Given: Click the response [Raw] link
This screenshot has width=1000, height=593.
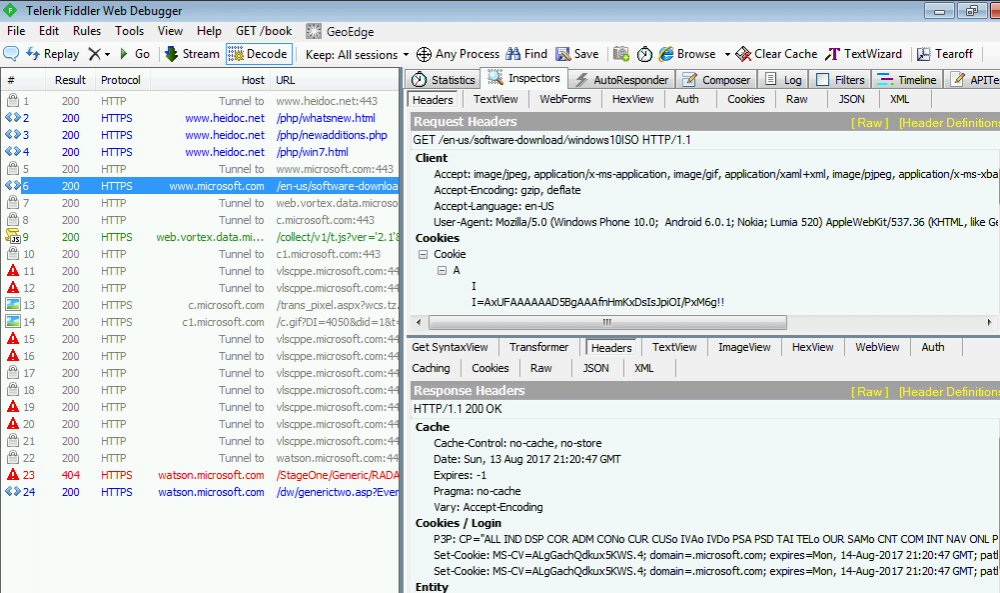Looking at the screenshot, I should (x=868, y=392).
